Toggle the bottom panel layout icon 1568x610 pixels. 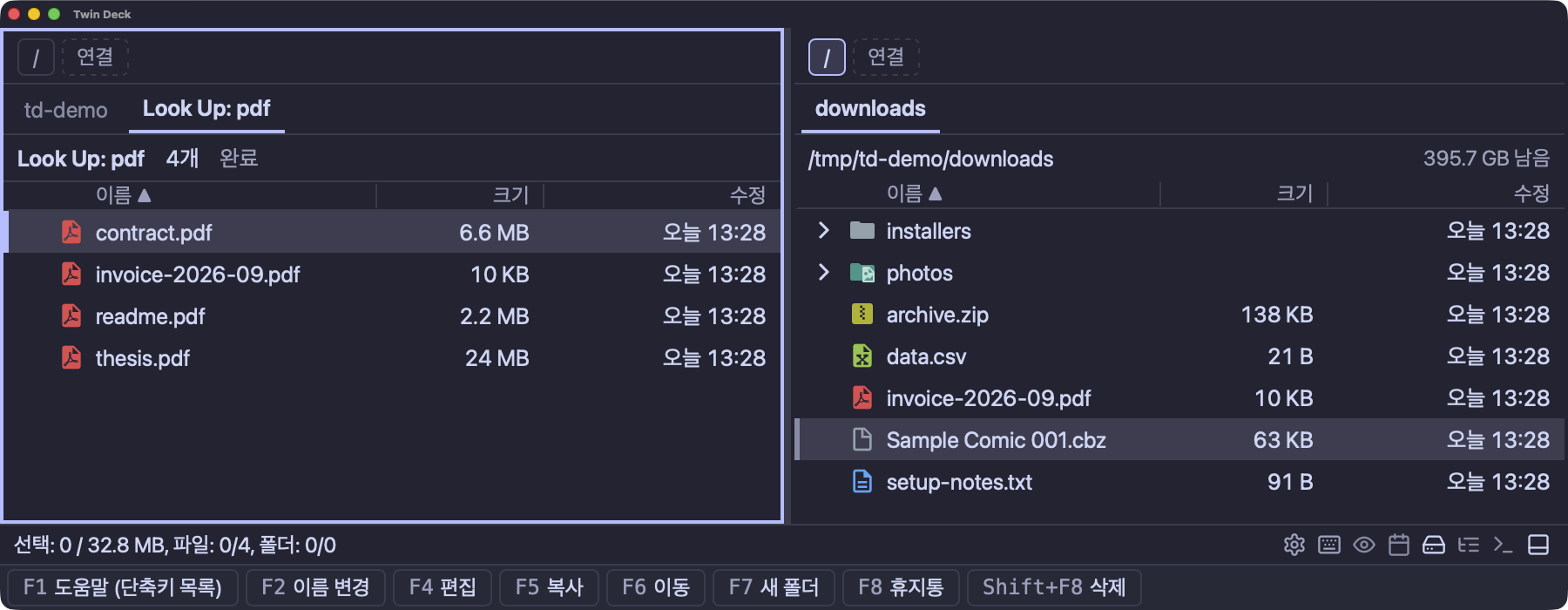(1538, 545)
